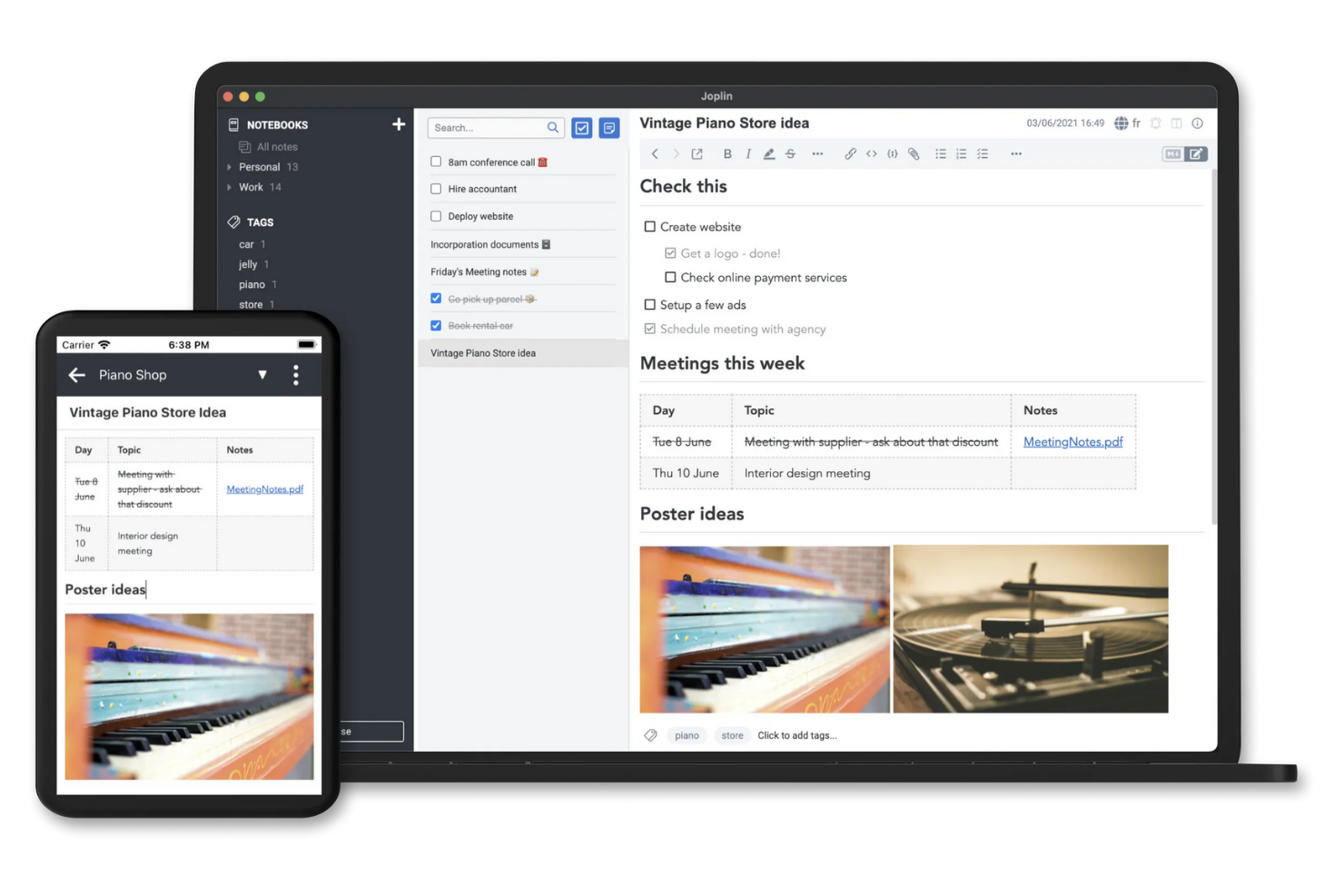Expand the Personal notebook tree

pyautogui.click(x=229, y=167)
